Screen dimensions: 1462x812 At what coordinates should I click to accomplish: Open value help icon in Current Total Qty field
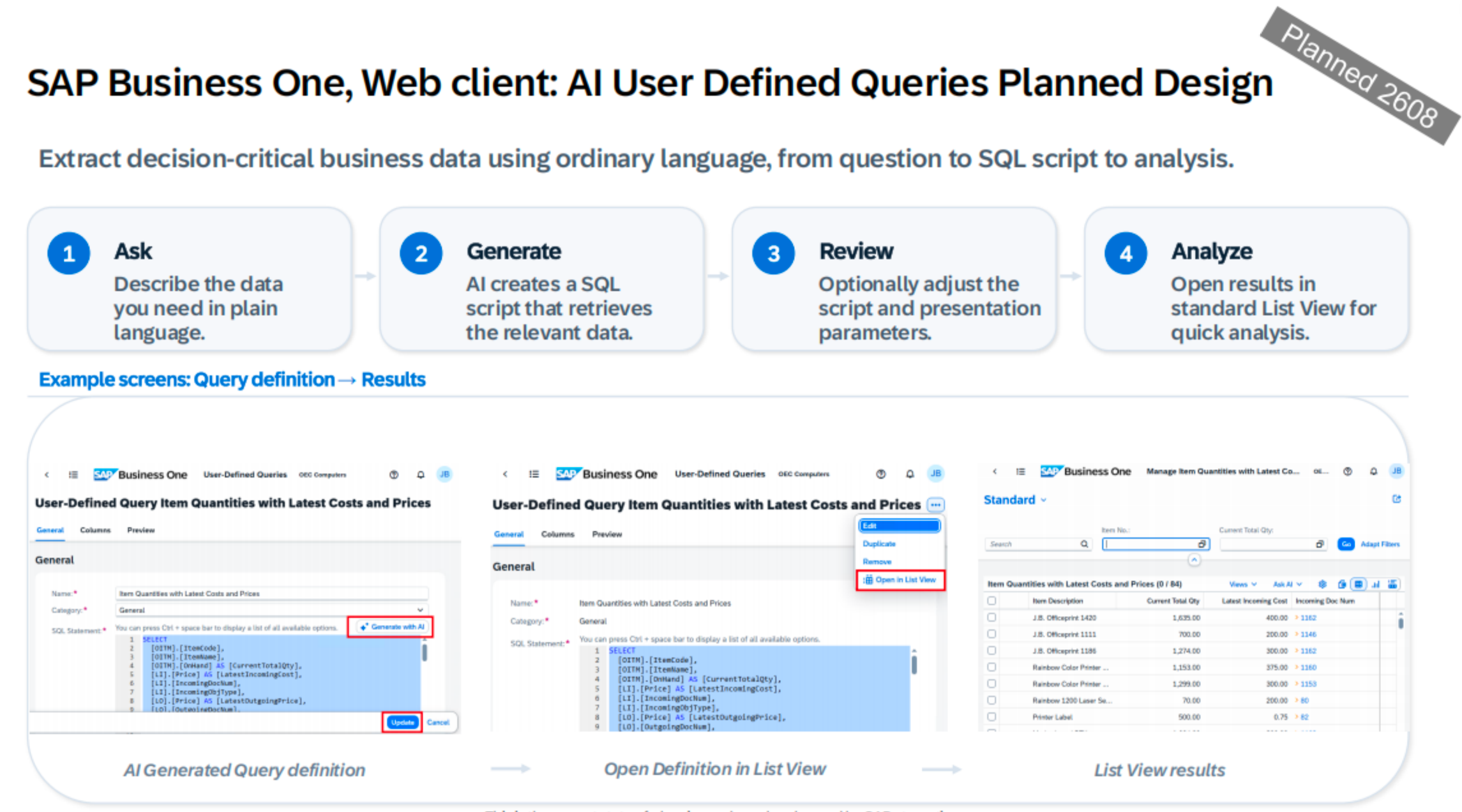1320,544
